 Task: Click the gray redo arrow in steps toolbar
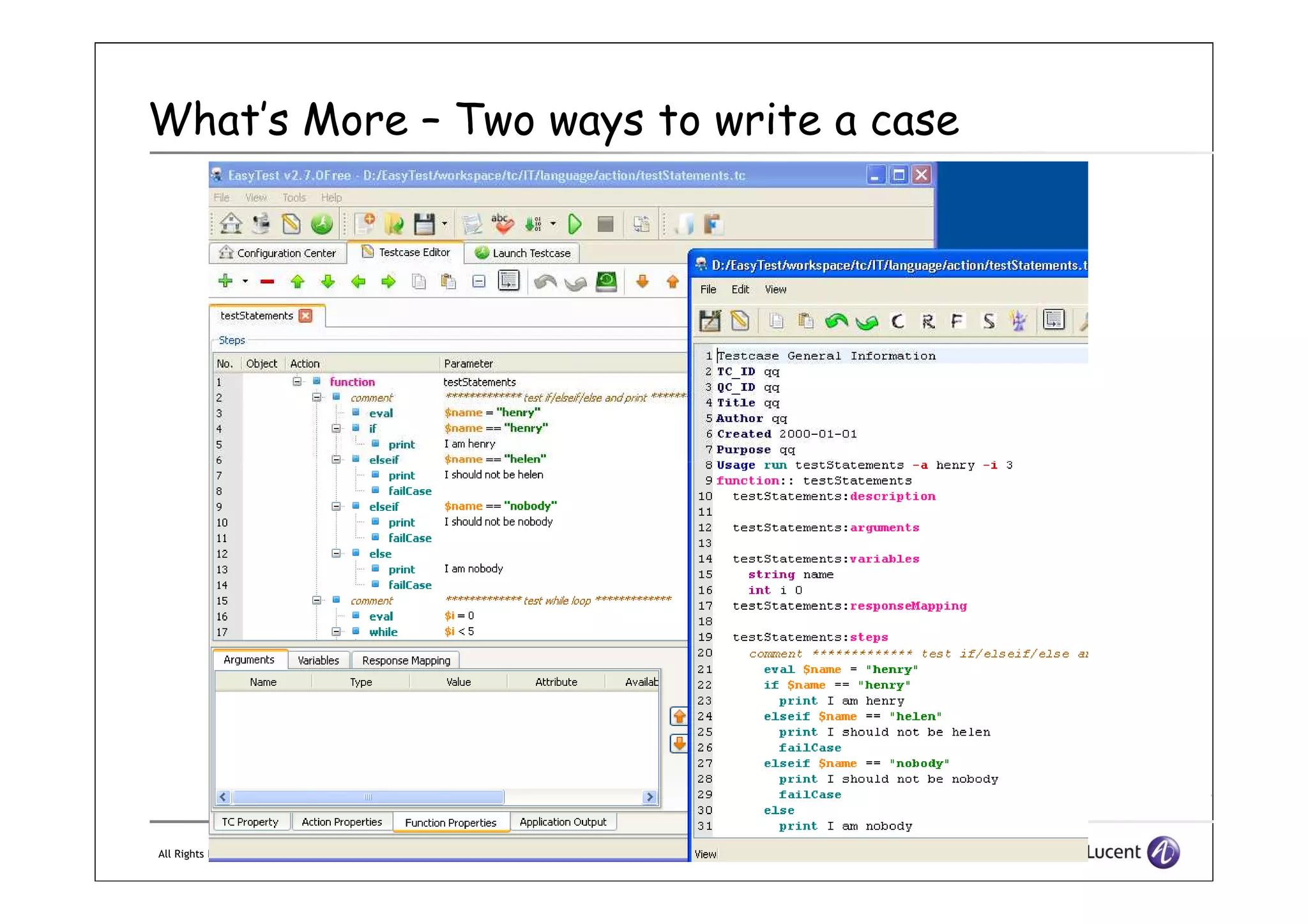575,282
